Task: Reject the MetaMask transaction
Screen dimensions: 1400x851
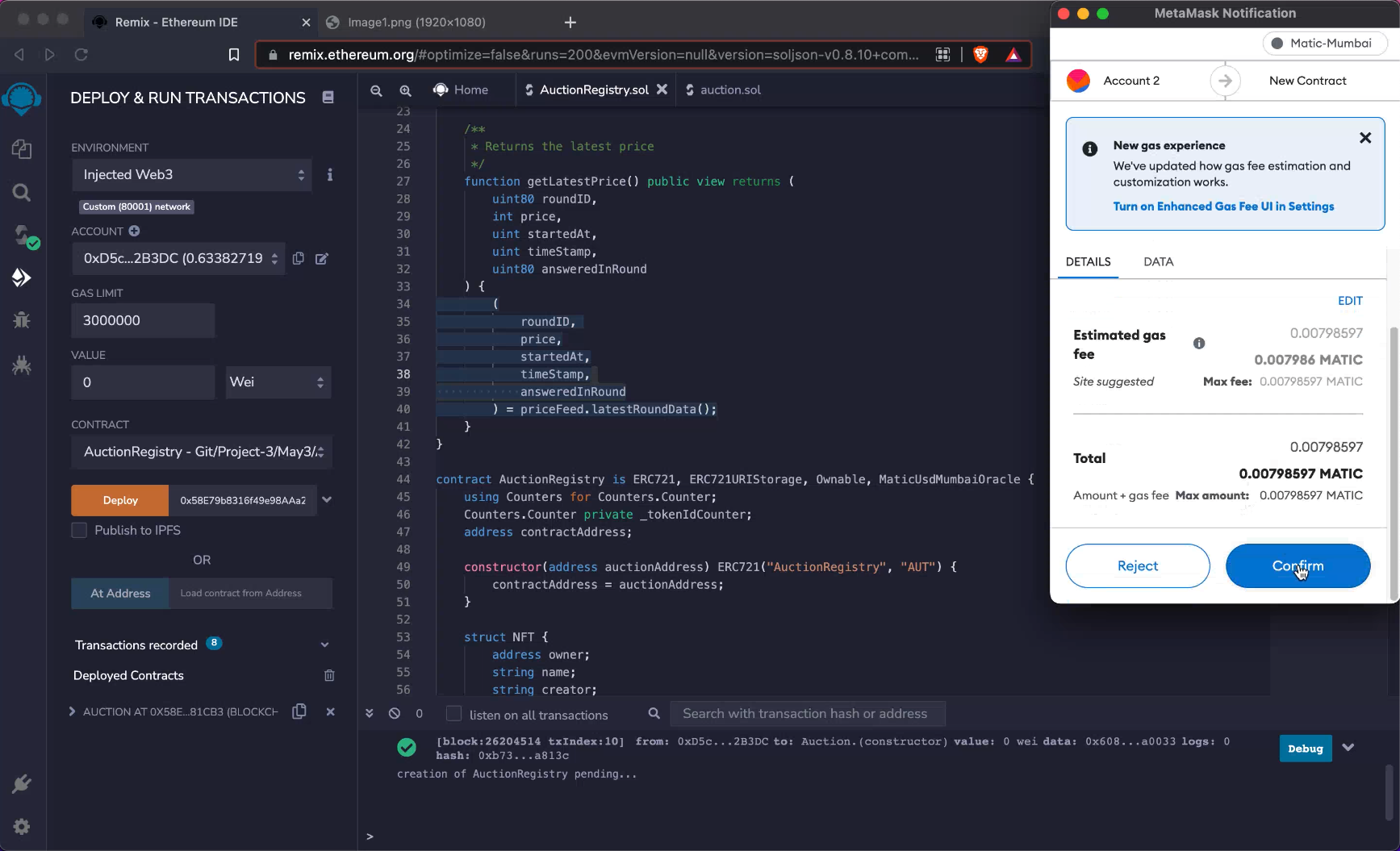Action: [1138, 565]
